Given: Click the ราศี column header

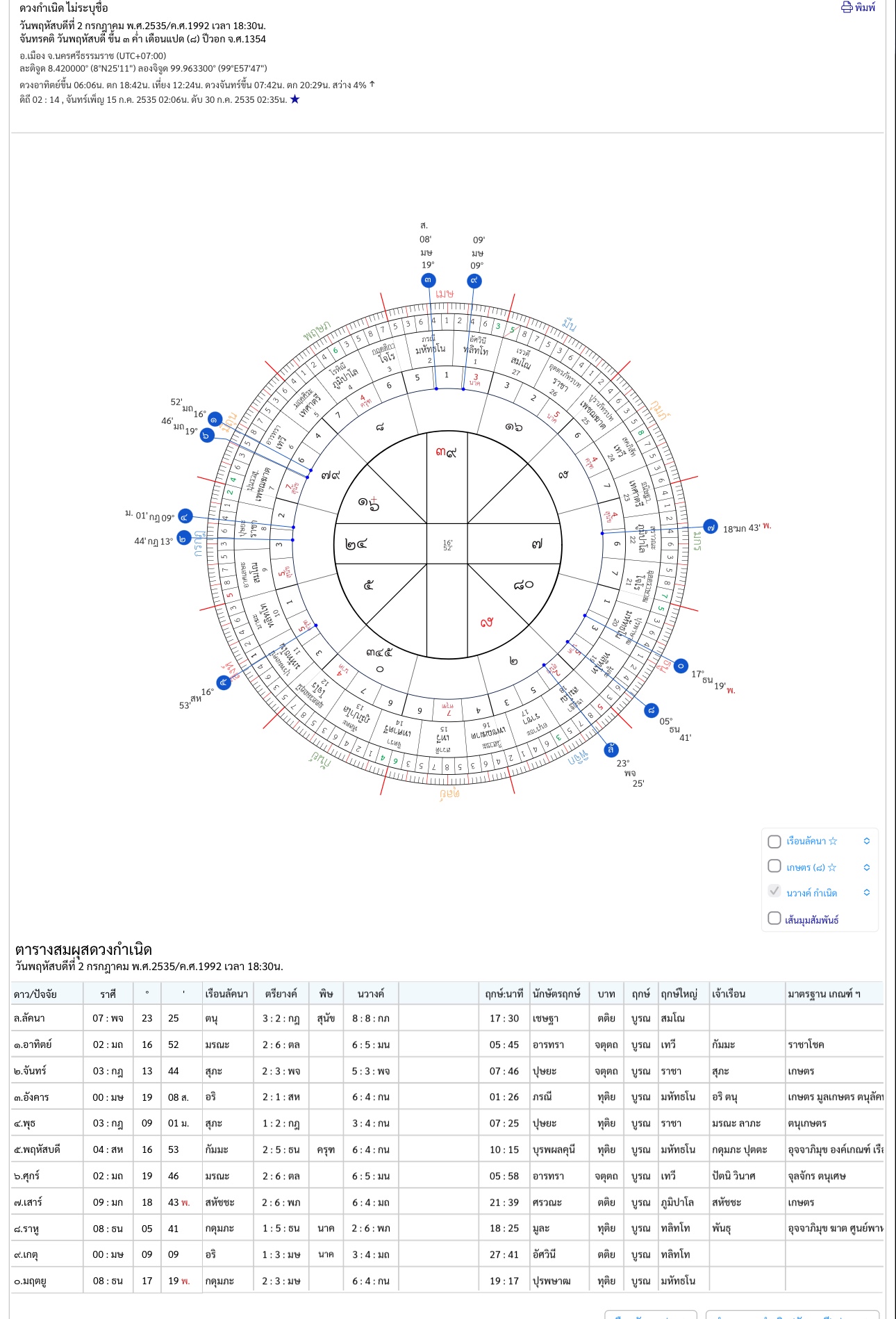Looking at the screenshot, I should pyautogui.click(x=108, y=994).
